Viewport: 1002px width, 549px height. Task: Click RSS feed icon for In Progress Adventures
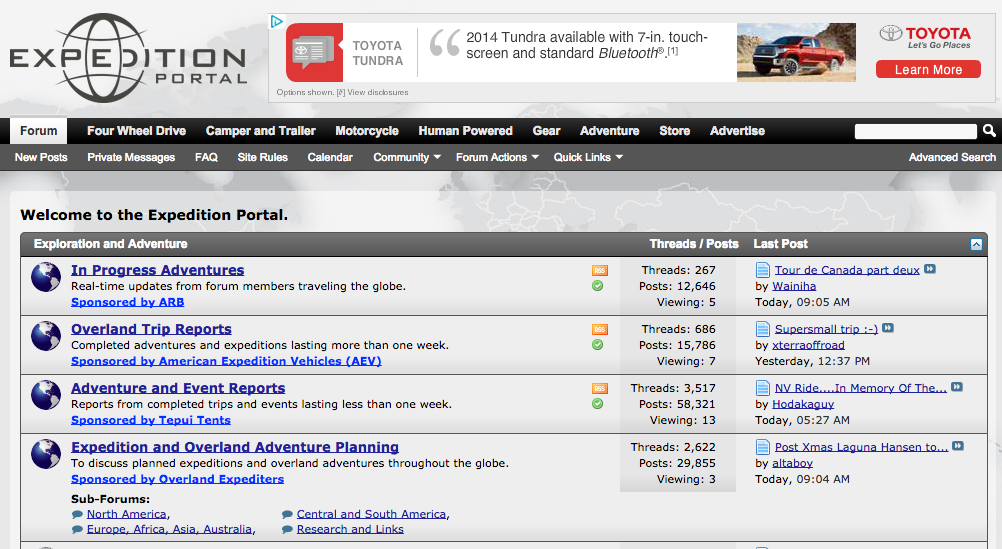[599, 270]
